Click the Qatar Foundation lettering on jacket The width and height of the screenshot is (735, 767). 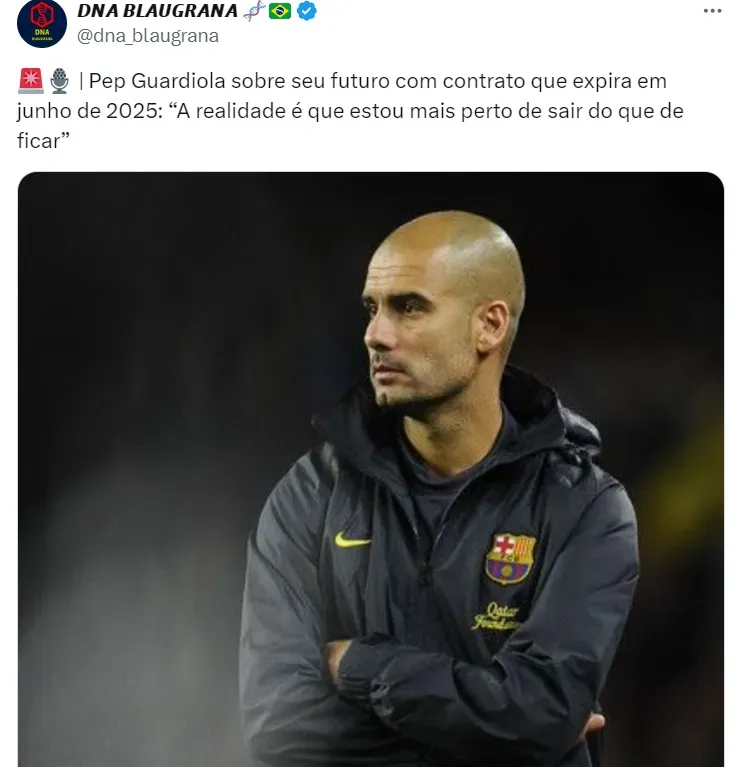pos(496,617)
